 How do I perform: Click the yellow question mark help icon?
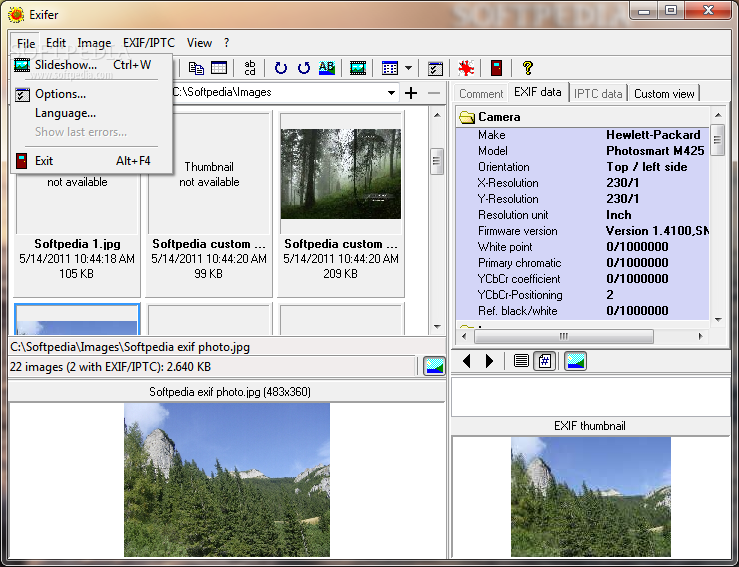tap(527, 68)
